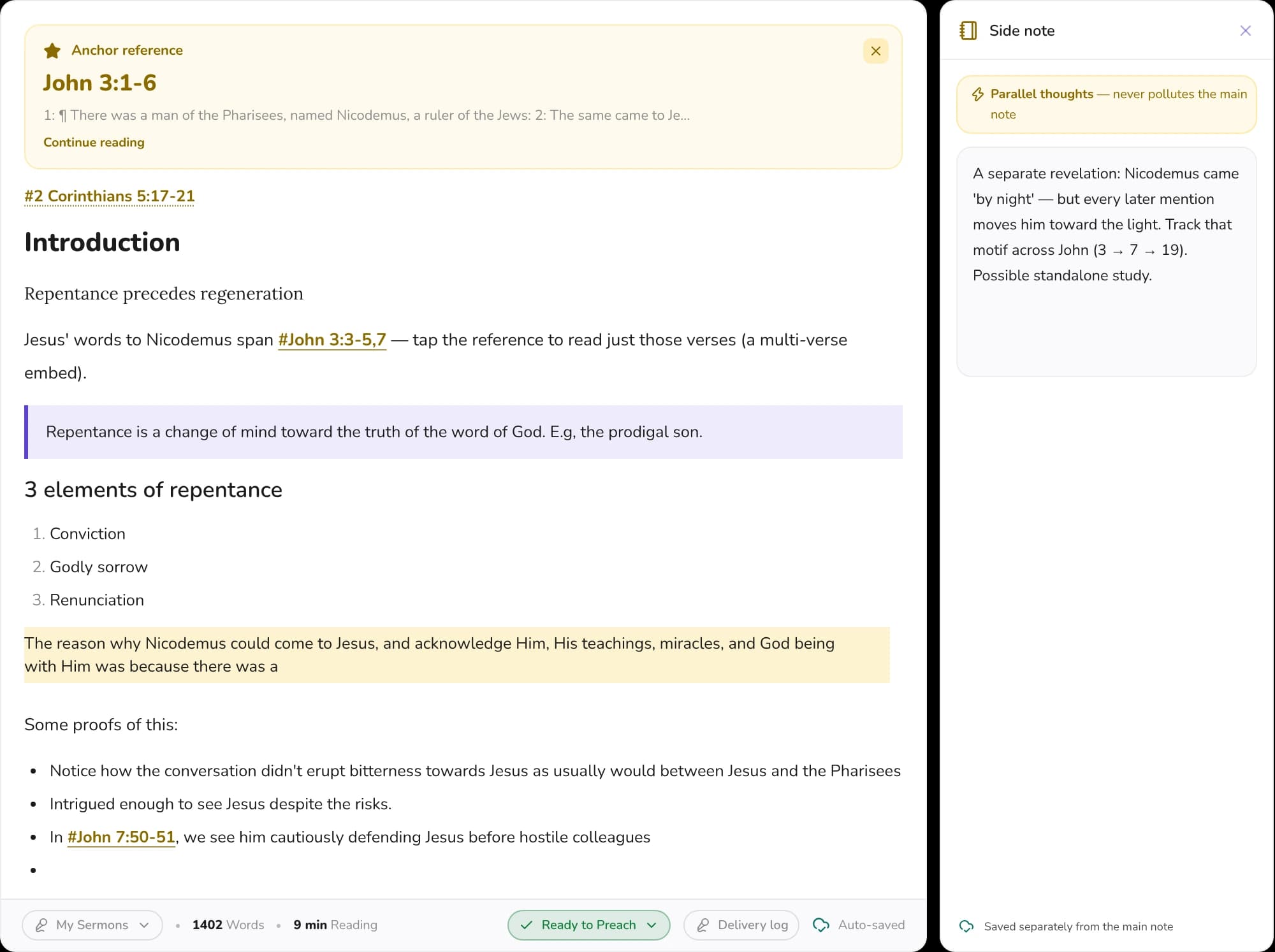
Task: Click the highlighted Nicodemus paragraph
Action: [456, 654]
